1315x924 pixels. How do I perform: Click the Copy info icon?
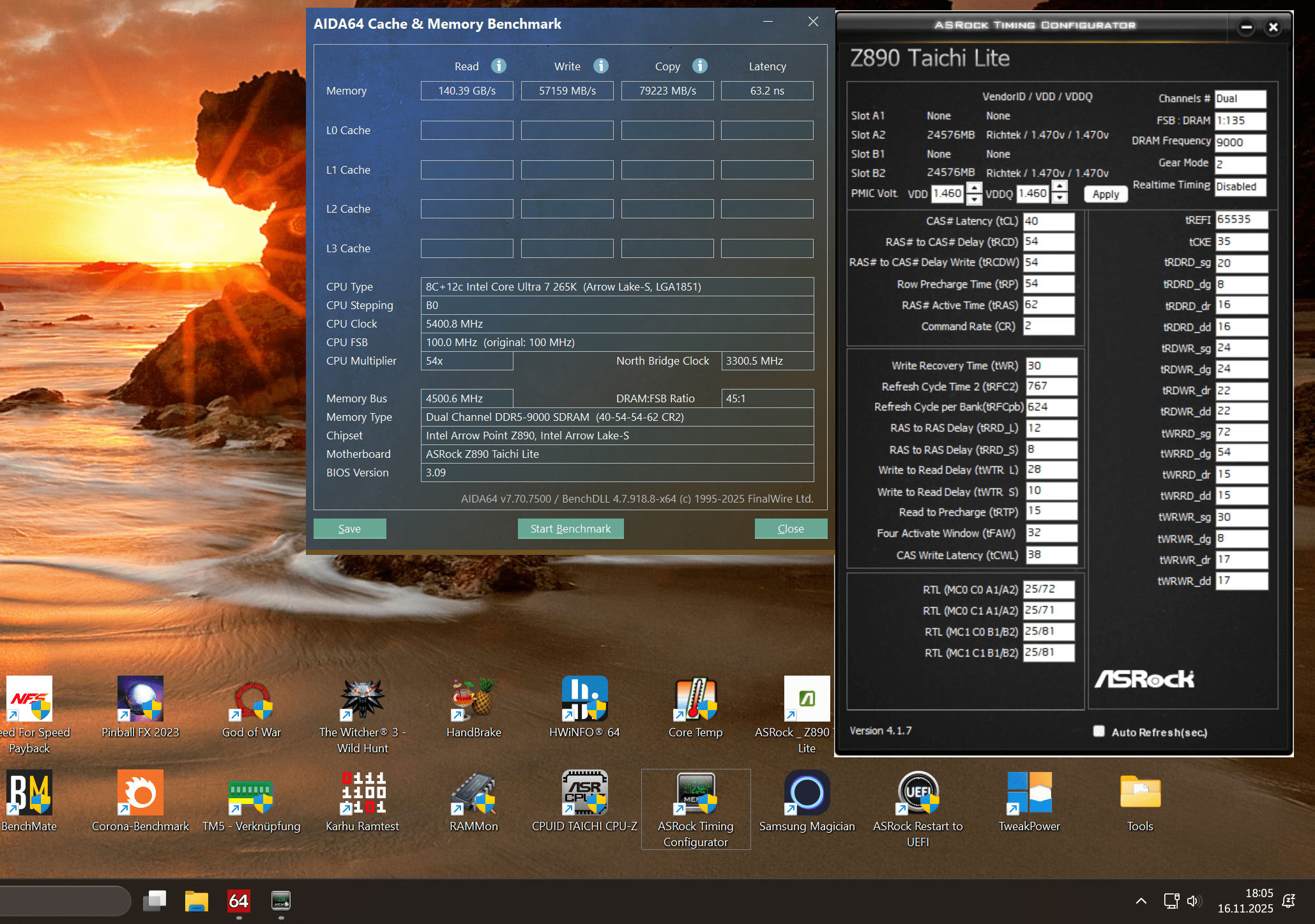tap(699, 66)
